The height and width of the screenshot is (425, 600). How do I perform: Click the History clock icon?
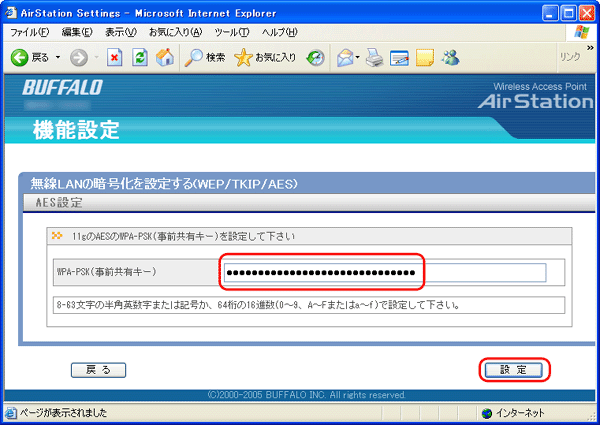tap(315, 58)
